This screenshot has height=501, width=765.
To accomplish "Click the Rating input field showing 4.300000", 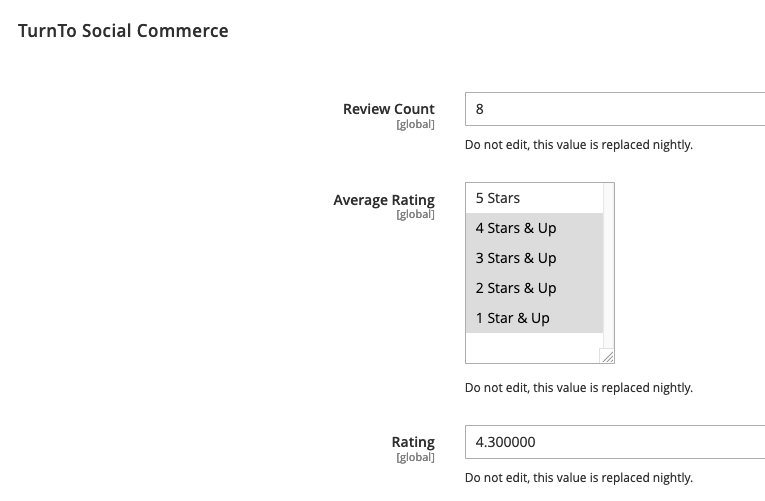I will (614, 442).
